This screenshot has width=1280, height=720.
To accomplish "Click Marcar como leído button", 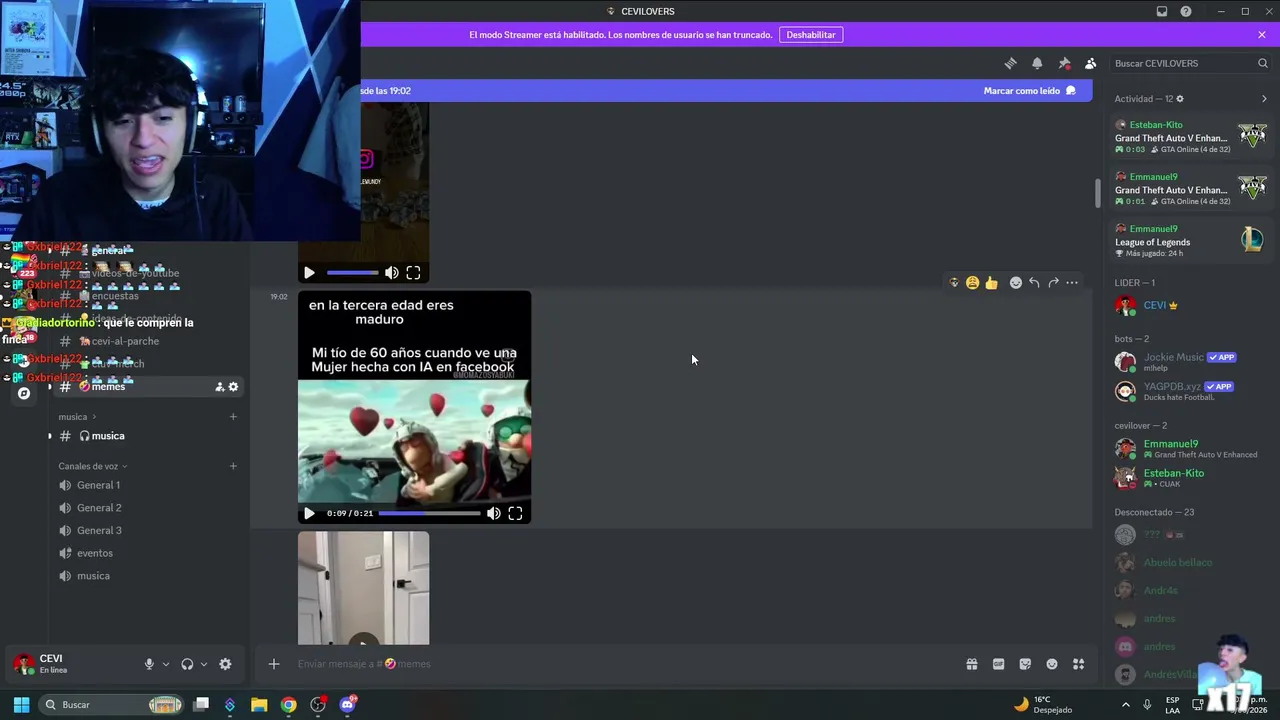I will click(x=1029, y=90).
